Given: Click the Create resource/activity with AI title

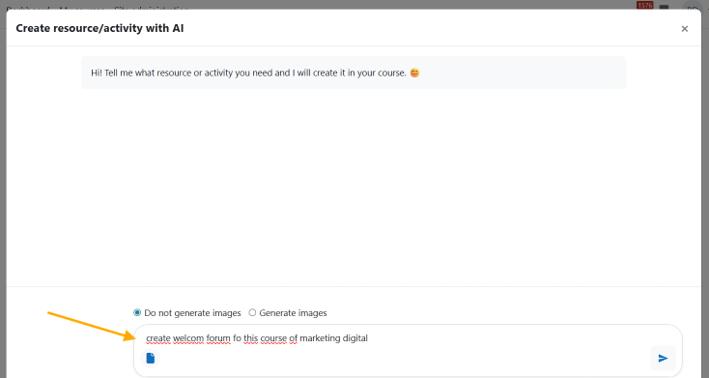Looking at the screenshot, I should click(x=100, y=28).
